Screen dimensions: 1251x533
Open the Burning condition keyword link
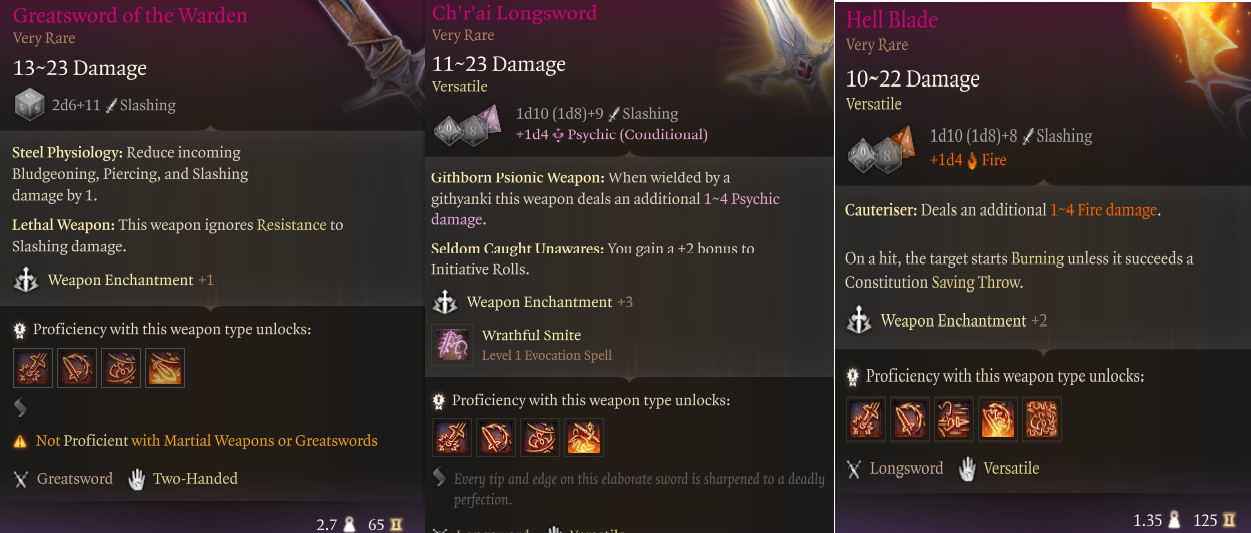tap(1038, 258)
